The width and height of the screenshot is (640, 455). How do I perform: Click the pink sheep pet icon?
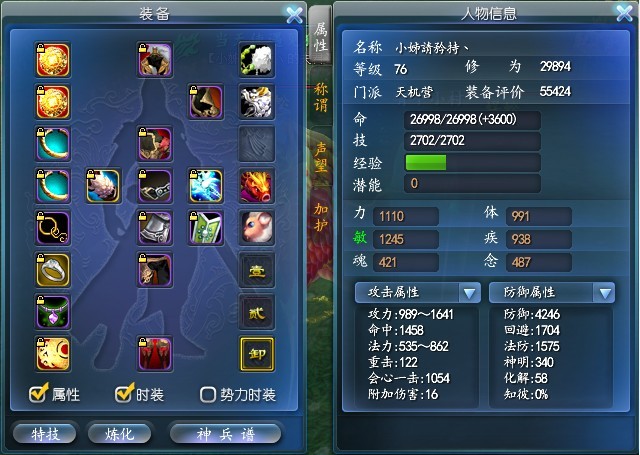click(256, 227)
